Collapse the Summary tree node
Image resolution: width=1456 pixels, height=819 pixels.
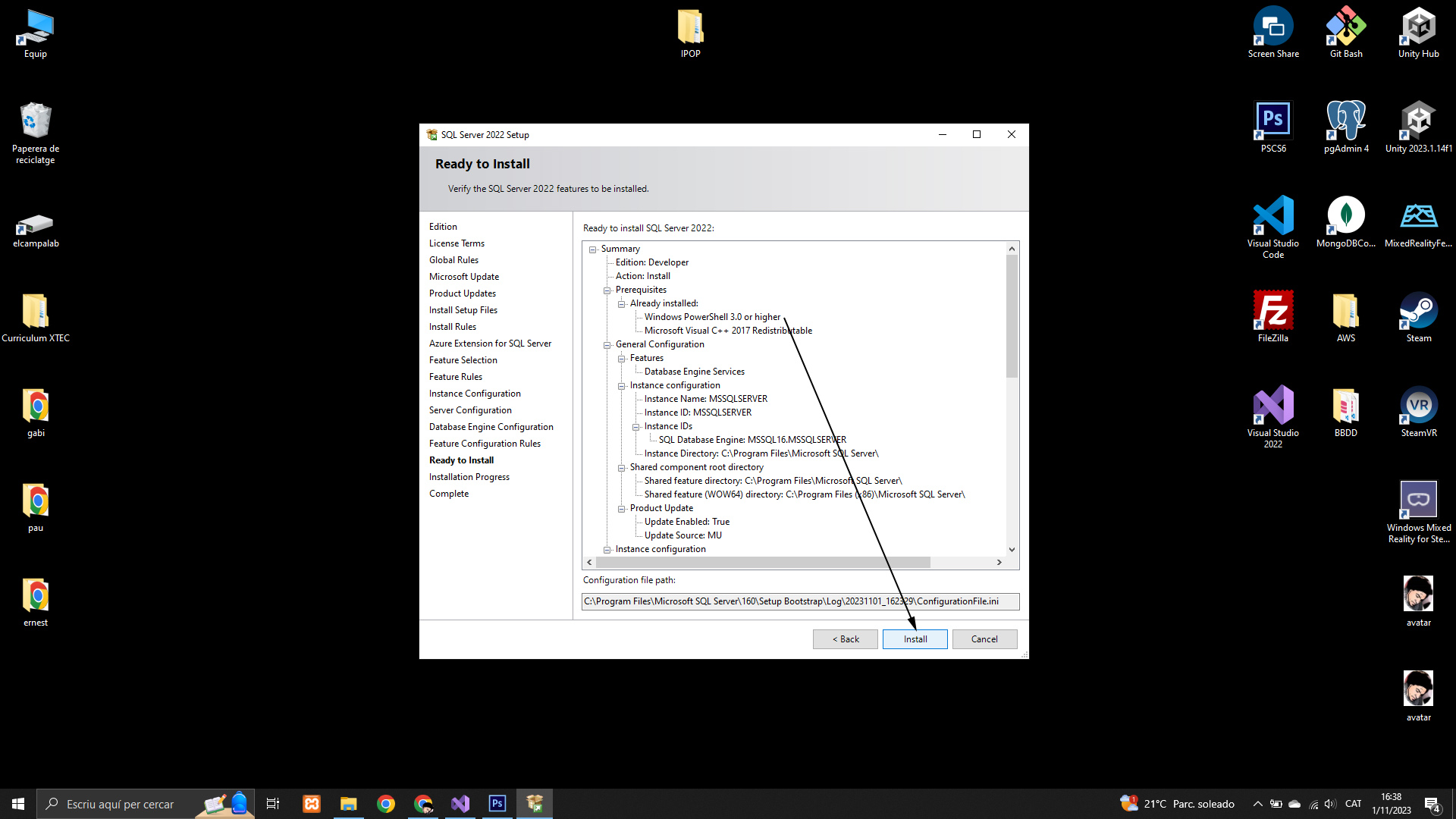pyautogui.click(x=593, y=249)
